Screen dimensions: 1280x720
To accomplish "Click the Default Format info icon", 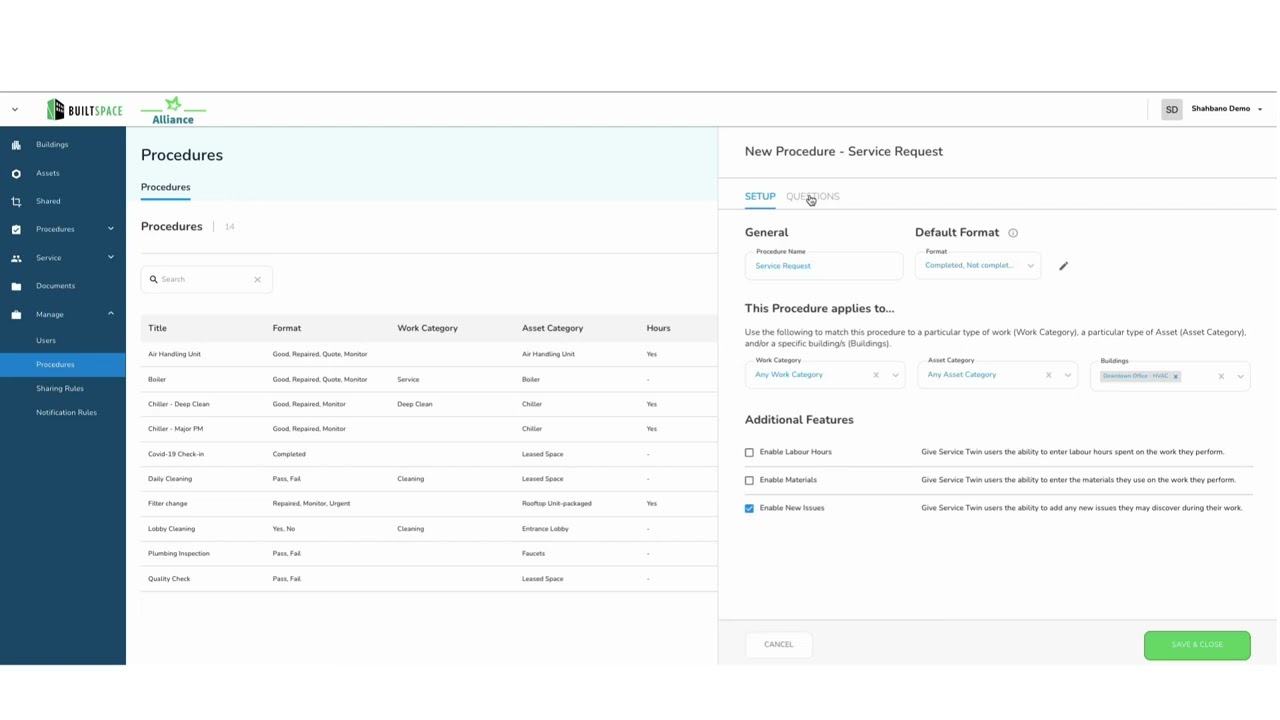I will click(1013, 233).
